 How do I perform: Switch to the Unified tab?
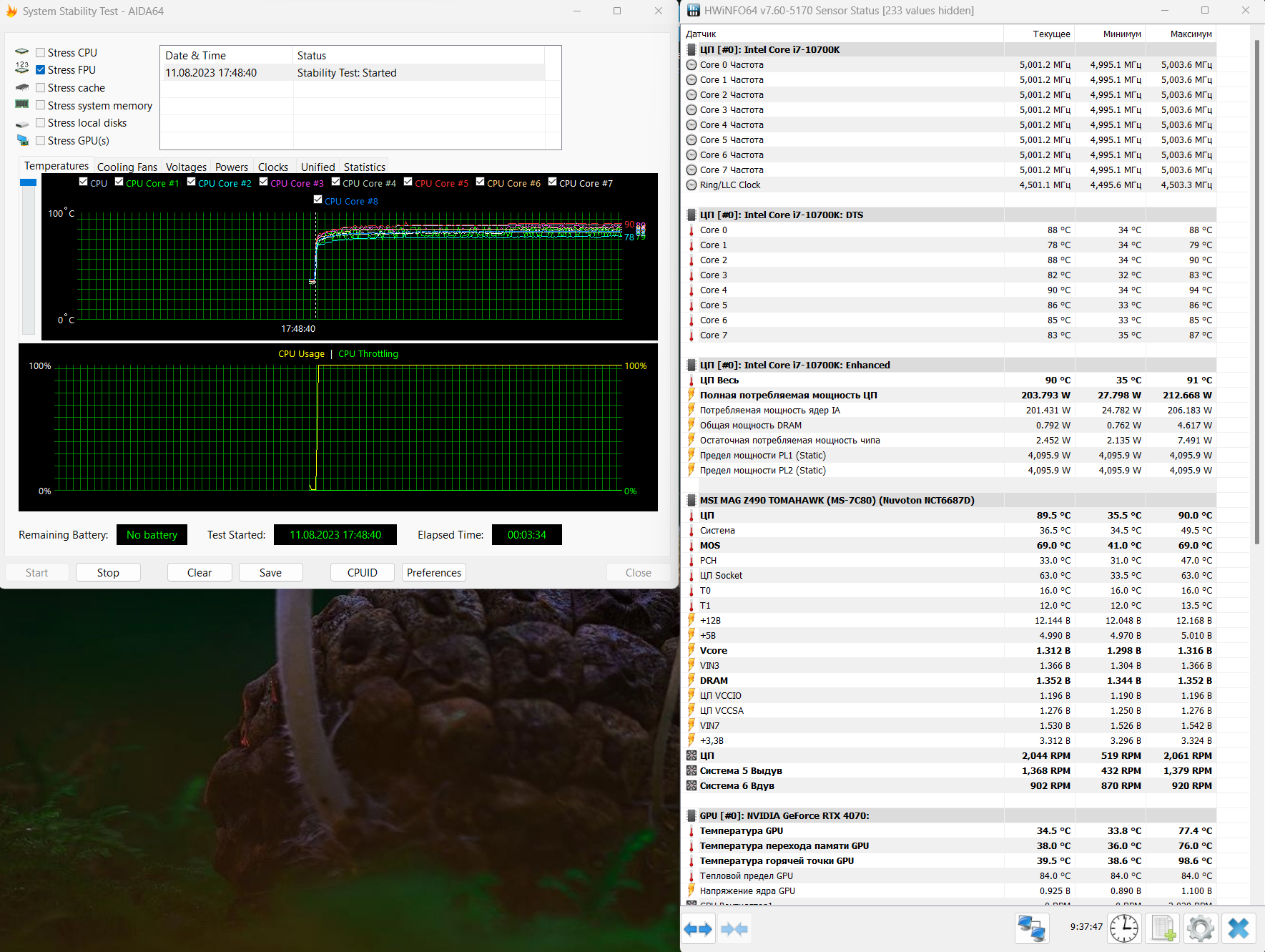coord(318,167)
